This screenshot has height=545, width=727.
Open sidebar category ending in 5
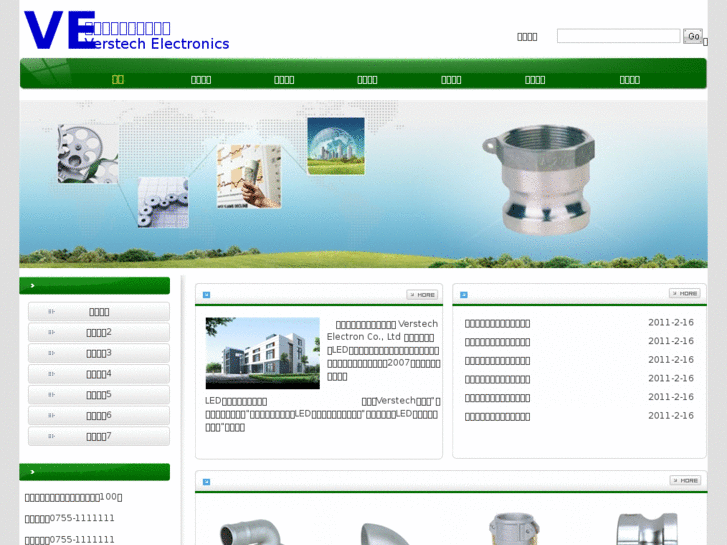pos(99,395)
